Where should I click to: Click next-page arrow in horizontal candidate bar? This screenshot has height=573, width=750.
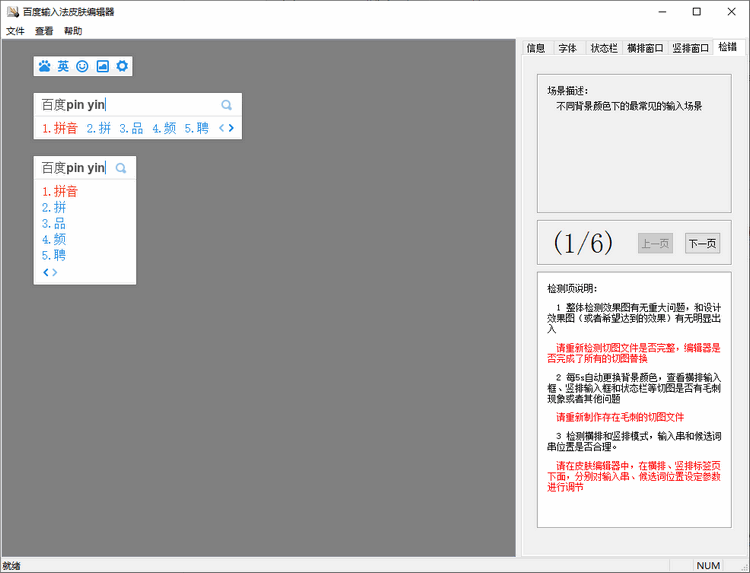point(231,128)
